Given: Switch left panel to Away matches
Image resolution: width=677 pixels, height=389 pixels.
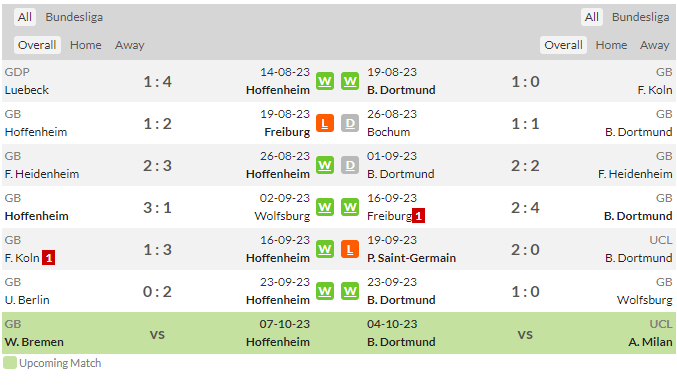Looking at the screenshot, I should [130, 45].
